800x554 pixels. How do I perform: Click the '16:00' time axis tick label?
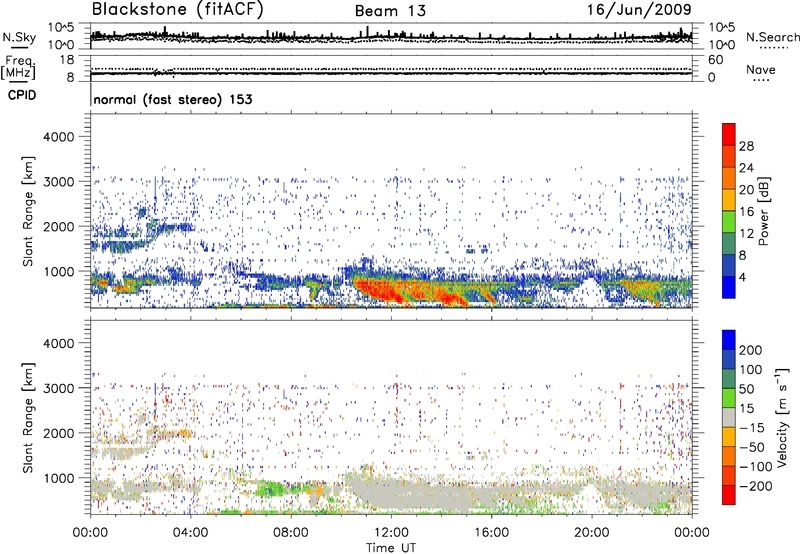tap(491, 533)
